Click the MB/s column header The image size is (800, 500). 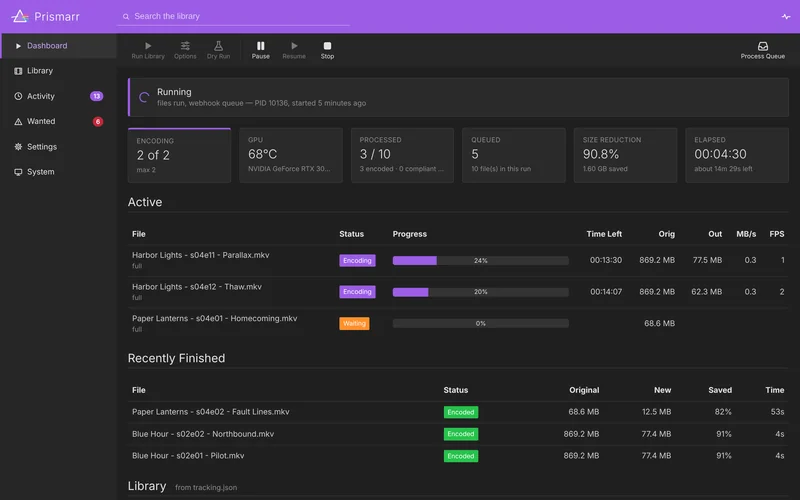pos(746,234)
